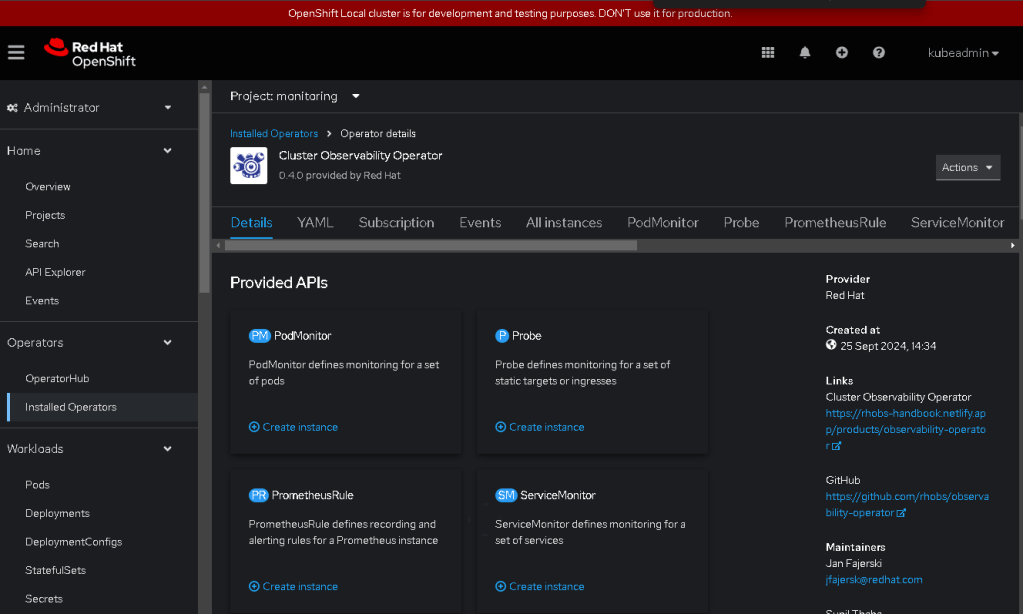Click the sidebar vertical scrollbar thumb

[204, 192]
